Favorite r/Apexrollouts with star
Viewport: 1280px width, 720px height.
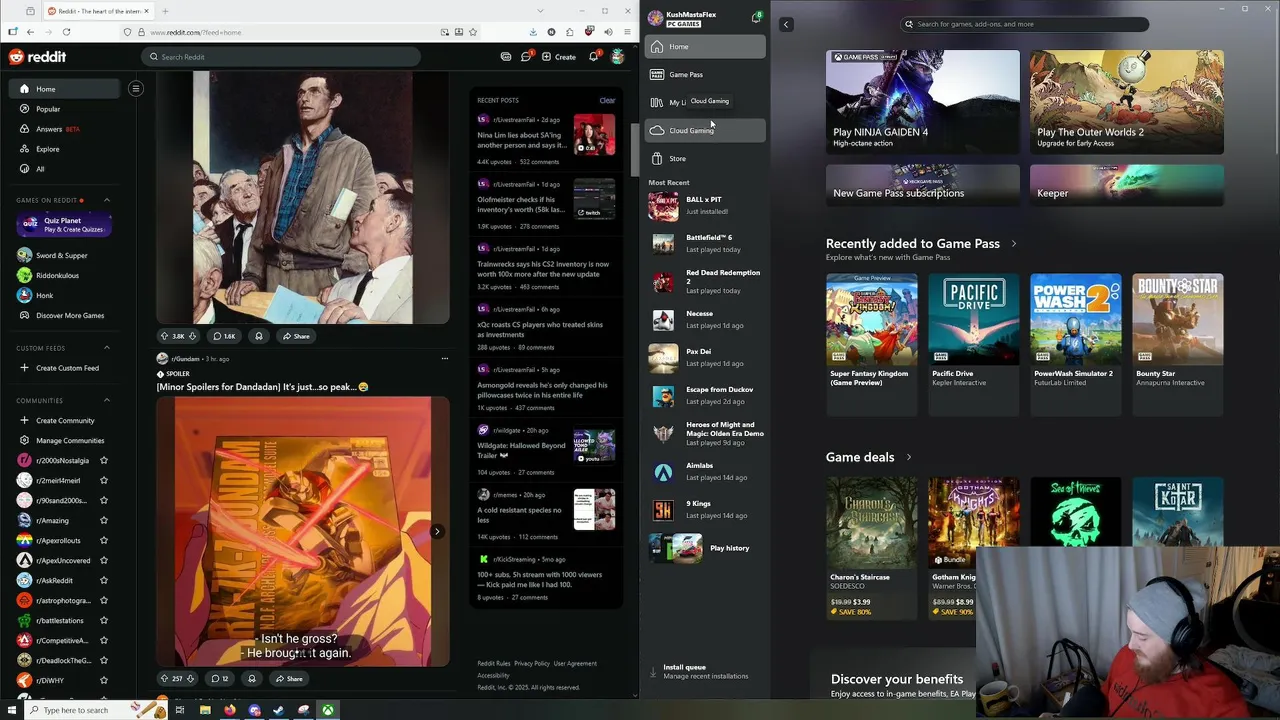pyautogui.click(x=104, y=540)
